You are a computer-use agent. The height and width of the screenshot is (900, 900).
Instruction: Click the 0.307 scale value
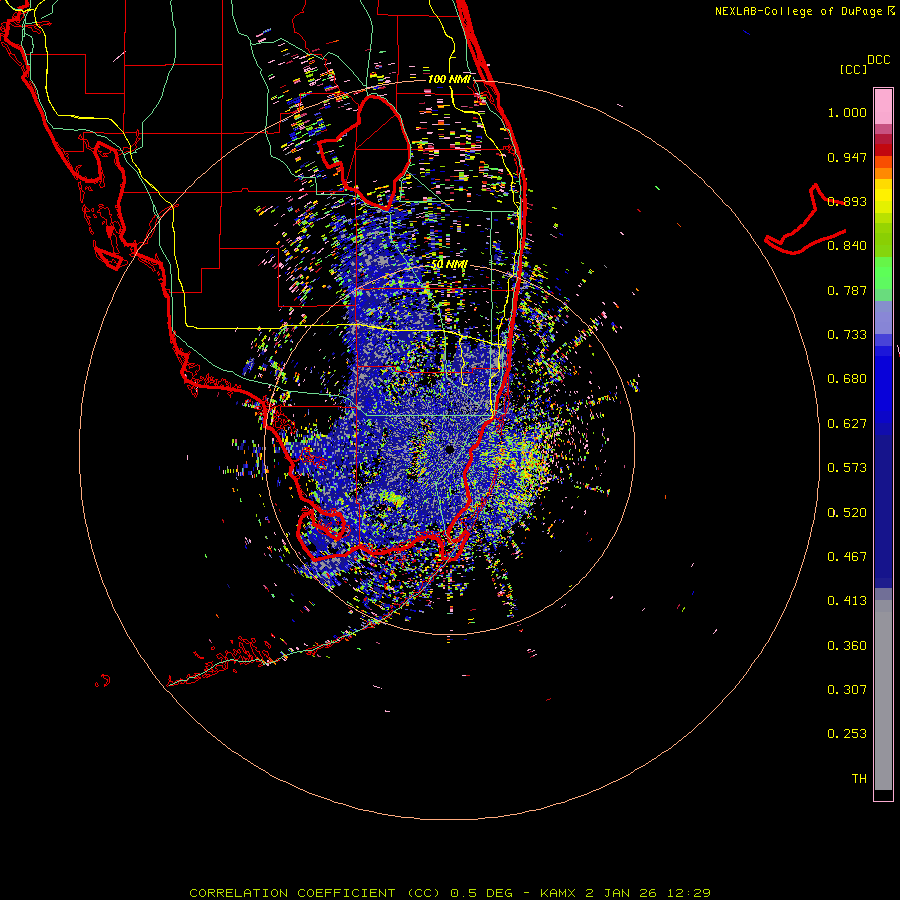click(x=847, y=690)
